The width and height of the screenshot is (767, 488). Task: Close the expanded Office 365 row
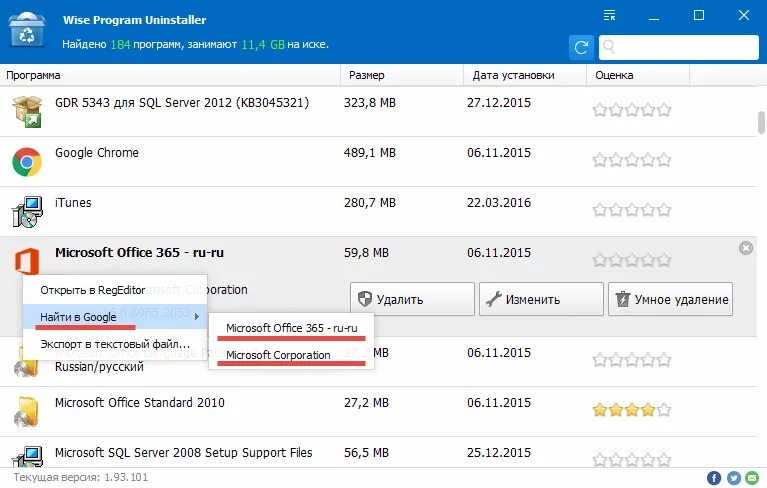pos(745,248)
